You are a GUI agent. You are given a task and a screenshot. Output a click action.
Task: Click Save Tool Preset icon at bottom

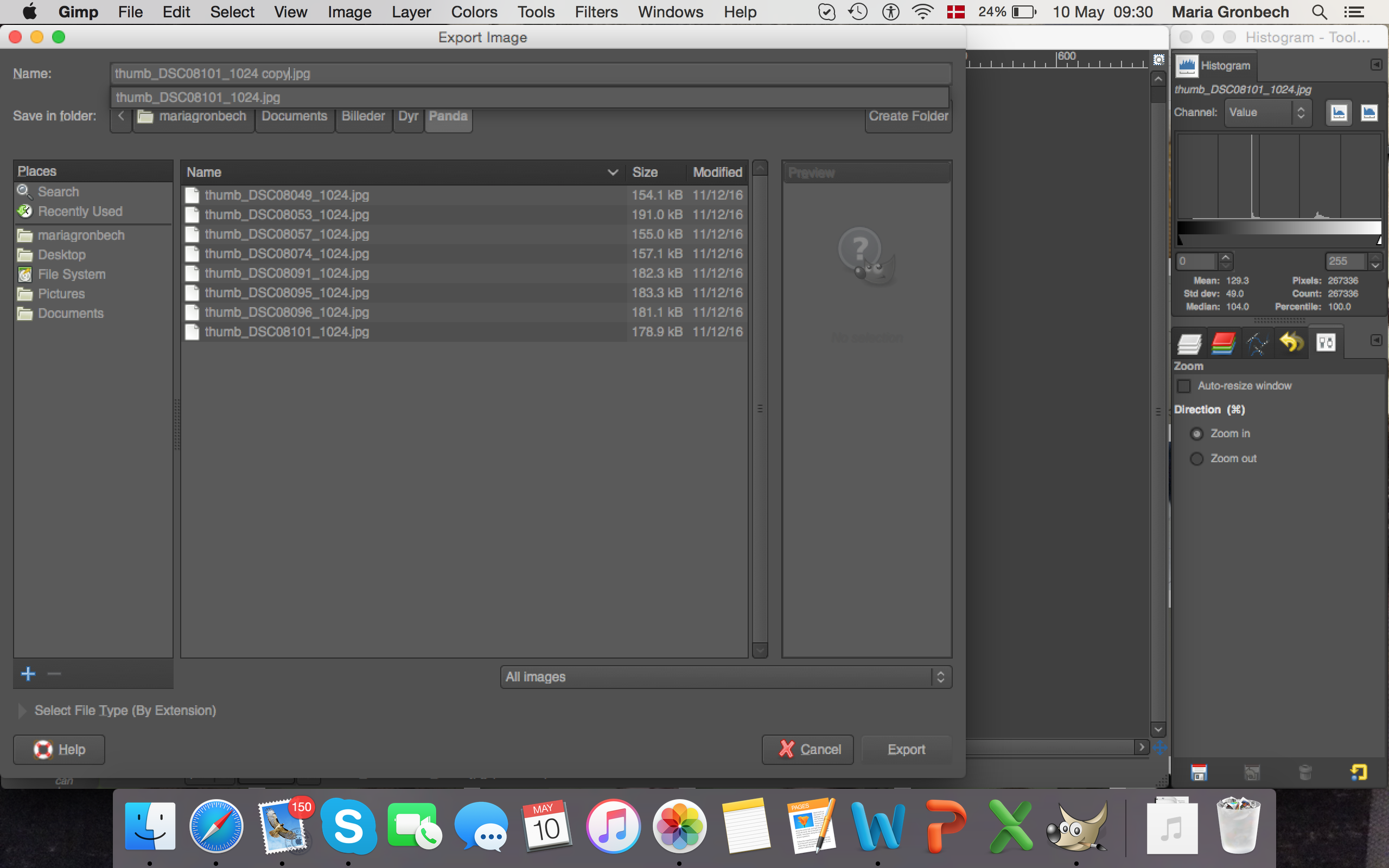[x=1199, y=773]
